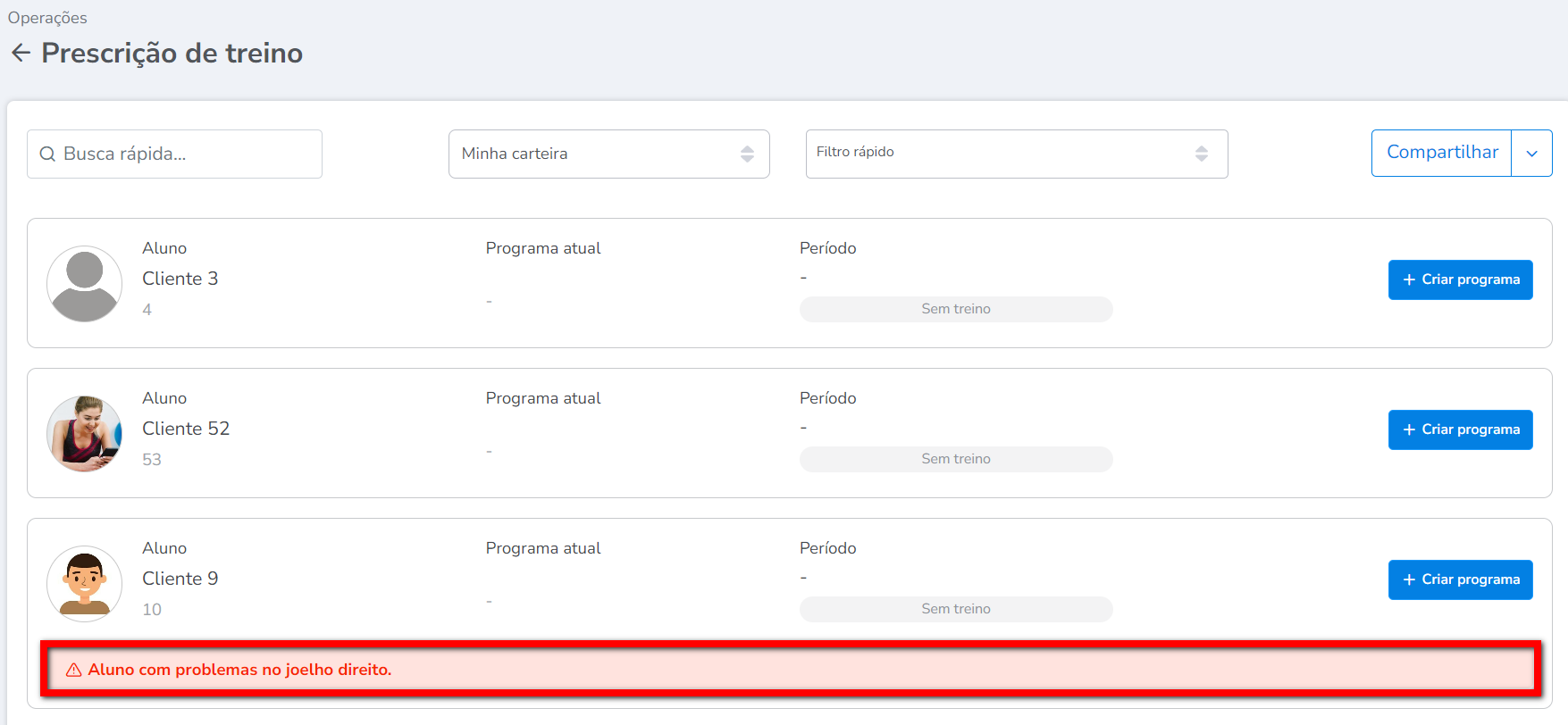
Task: Click Cliente 52 Sem treino progress bar
Action: click(x=956, y=459)
